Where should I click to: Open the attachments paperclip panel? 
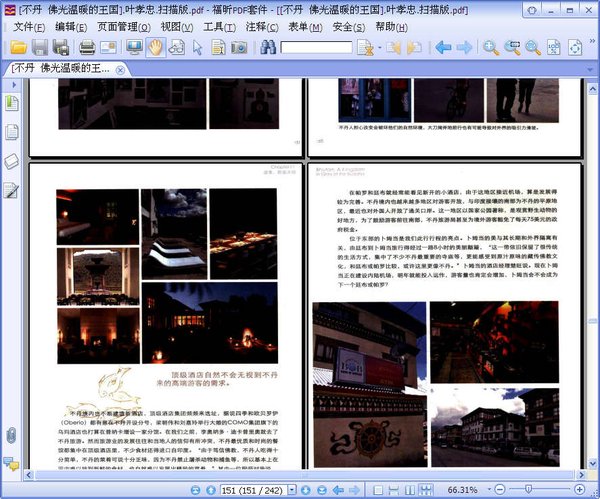(11, 435)
